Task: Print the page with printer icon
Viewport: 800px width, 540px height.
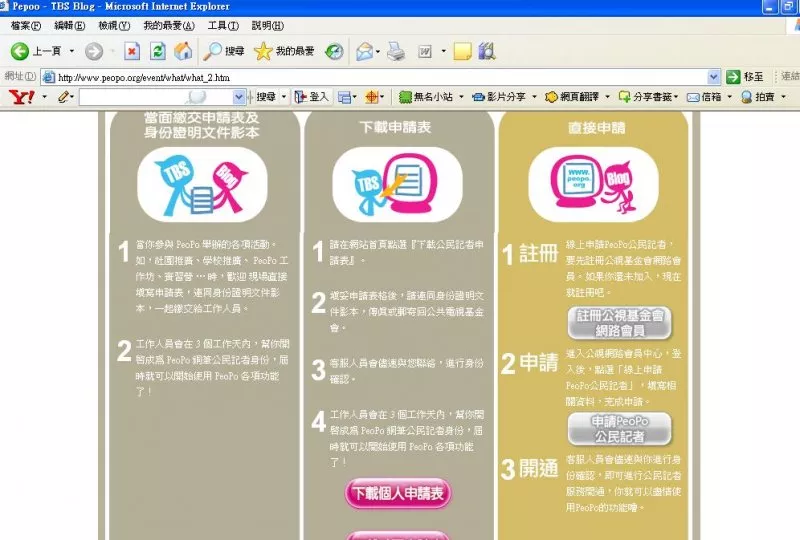Action: 396,51
